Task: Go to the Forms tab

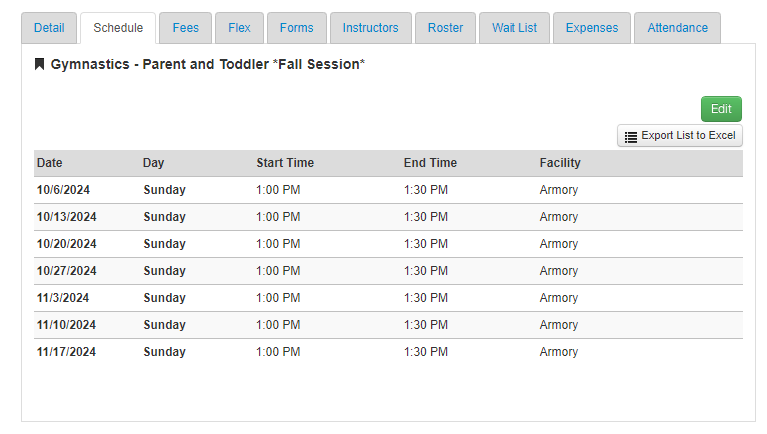Action: [296, 28]
